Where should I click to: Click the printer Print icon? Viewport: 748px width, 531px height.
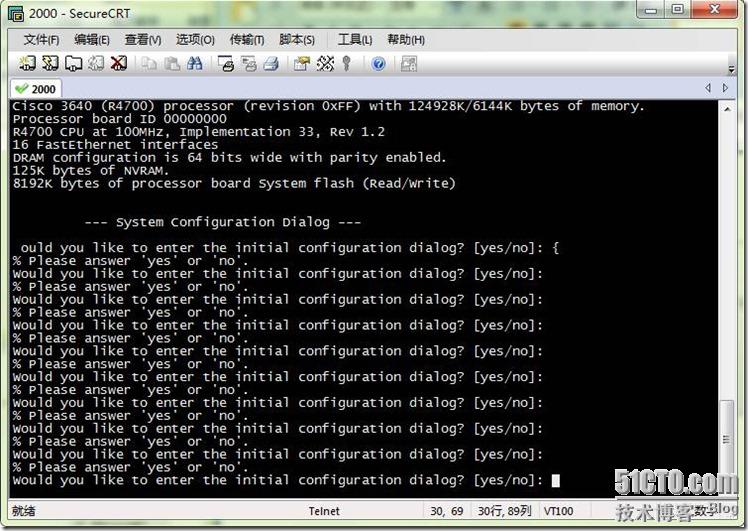(271, 63)
